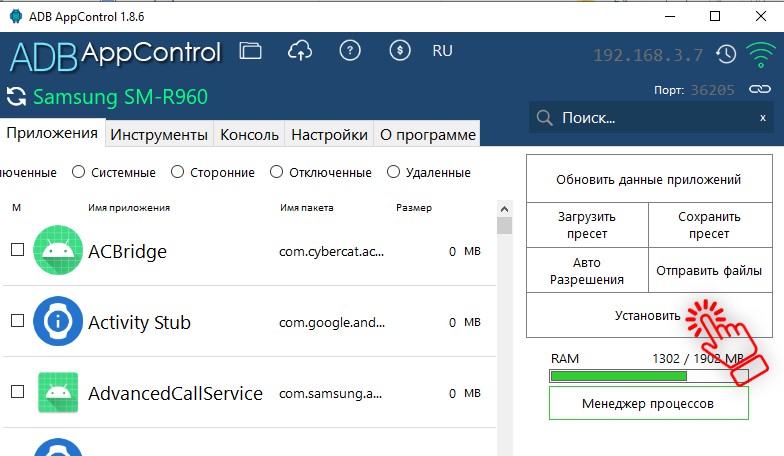Click the Менеджер процессов button
Screen dimensions: 784x456
[x=648, y=404]
